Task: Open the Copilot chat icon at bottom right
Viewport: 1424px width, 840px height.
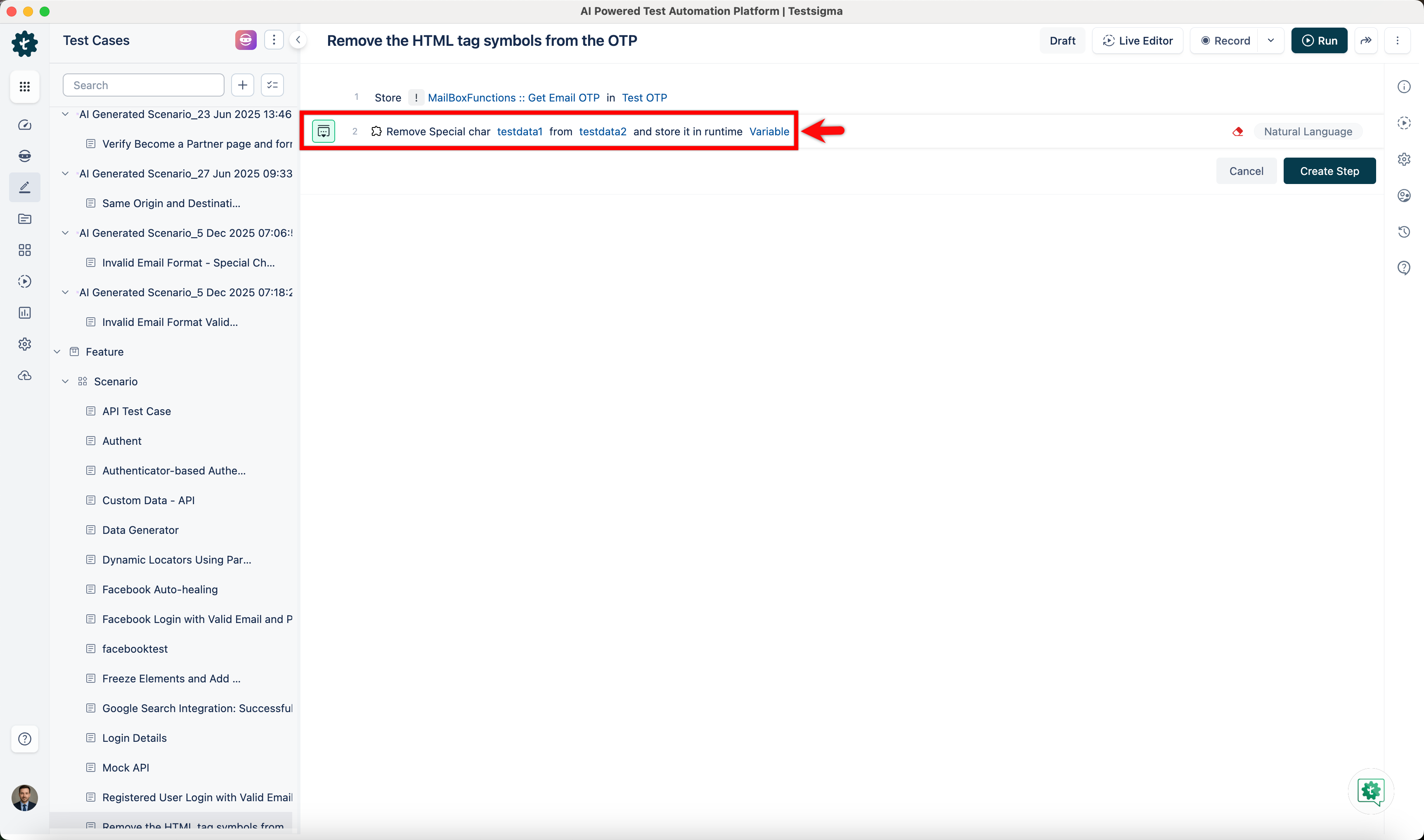Action: click(x=1370, y=791)
